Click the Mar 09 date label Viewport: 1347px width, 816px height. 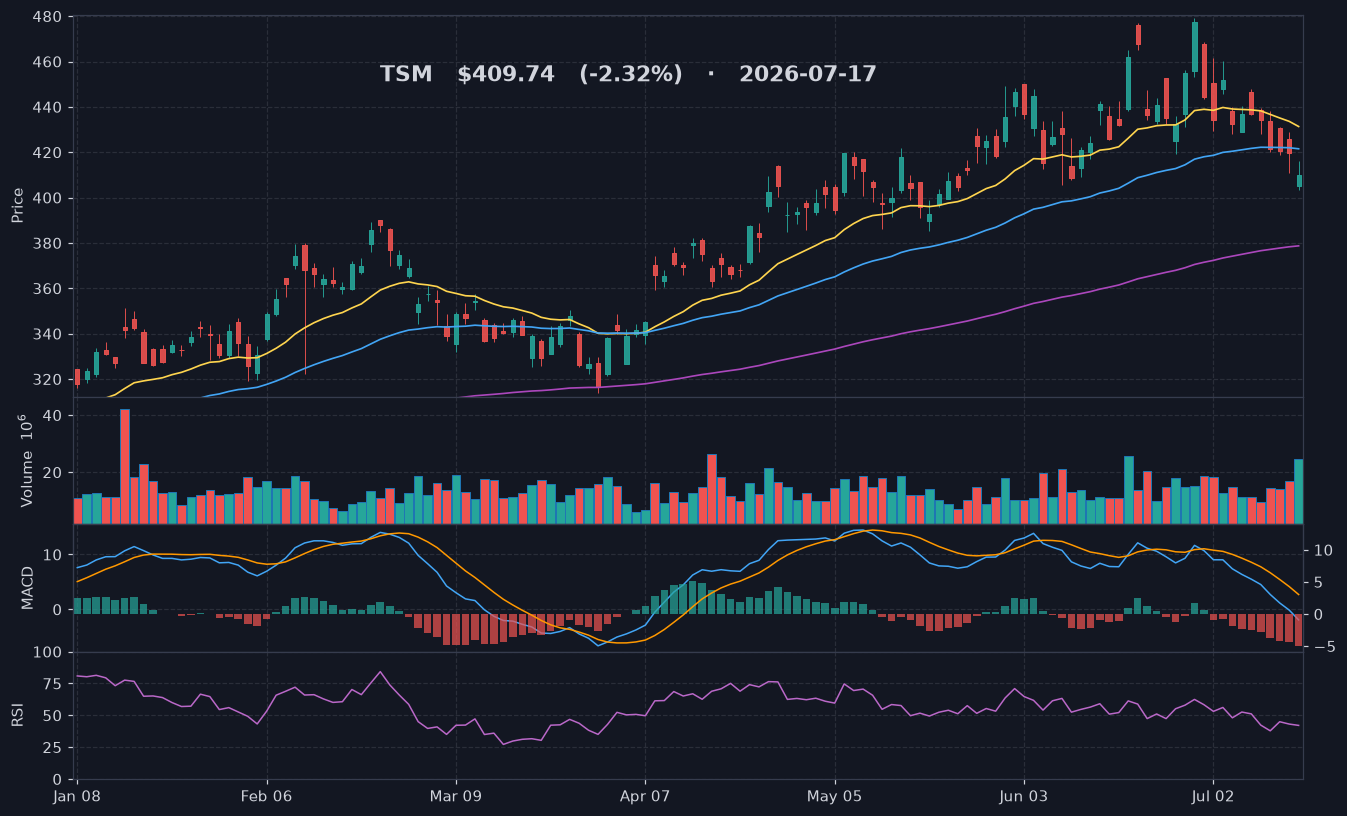click(456, 797)
